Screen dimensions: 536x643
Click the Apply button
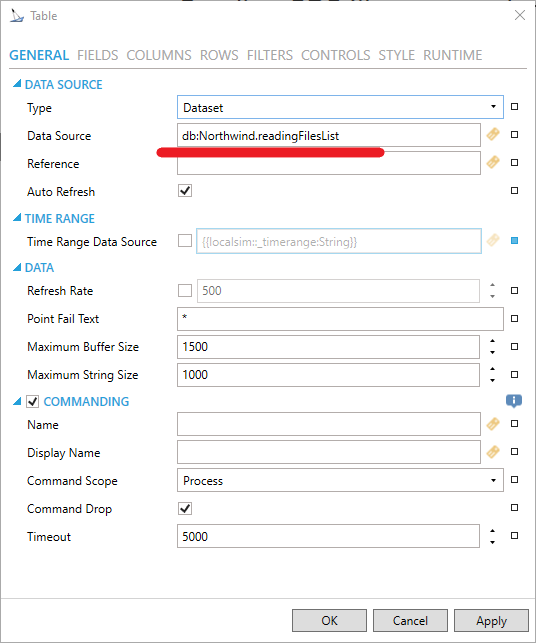click(491, 620)
